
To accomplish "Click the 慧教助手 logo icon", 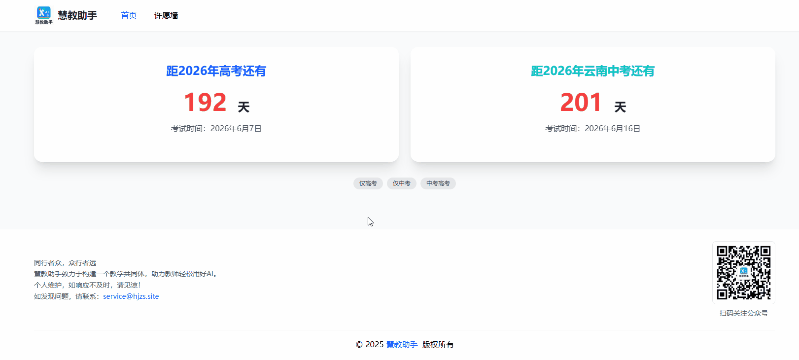I will point(44,15).
